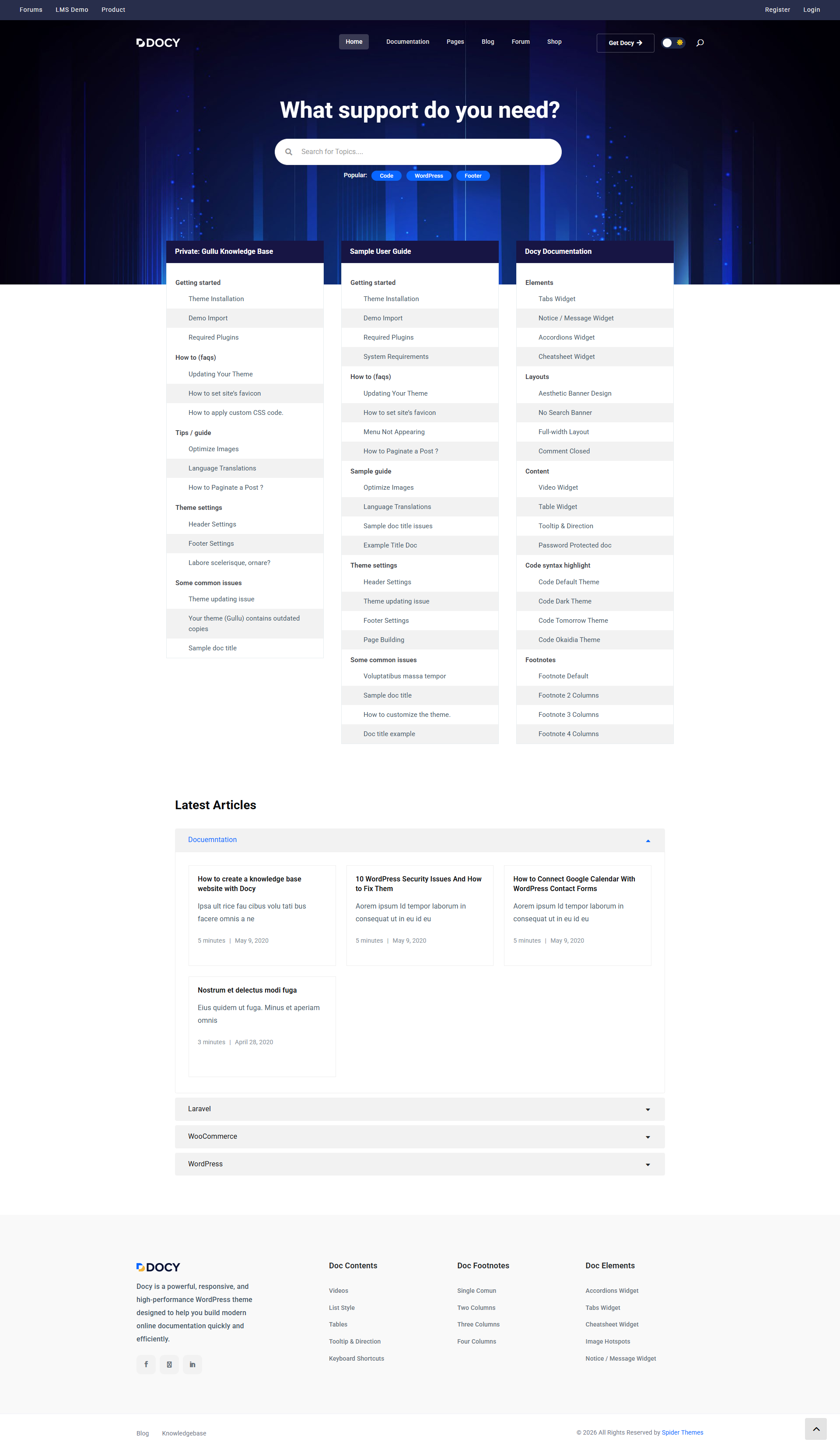The width and height of the screenshot is (840, 1453).
Task: Click the Docy logo in header
Action: (x=158, y=42)
